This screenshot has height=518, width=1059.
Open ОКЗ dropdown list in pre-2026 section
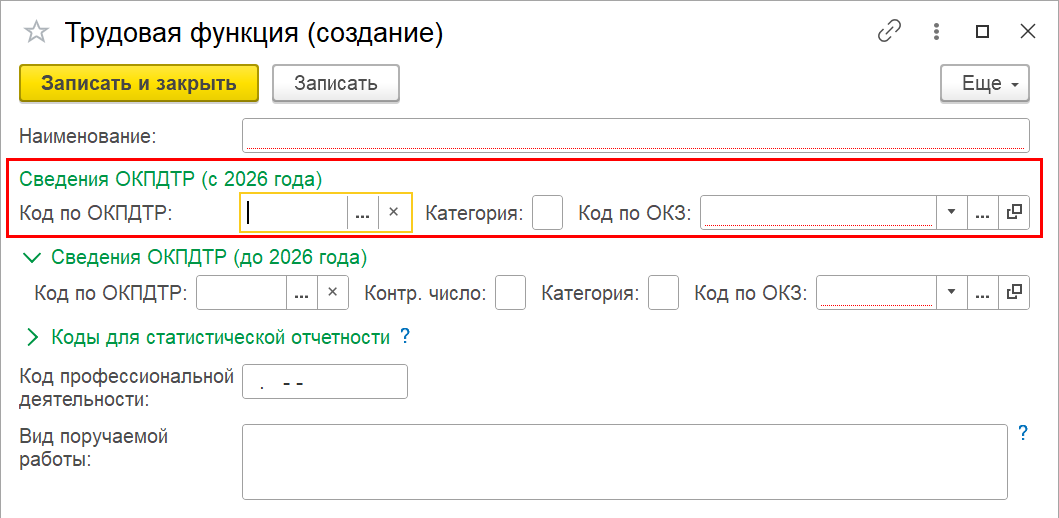coord(951,293)
